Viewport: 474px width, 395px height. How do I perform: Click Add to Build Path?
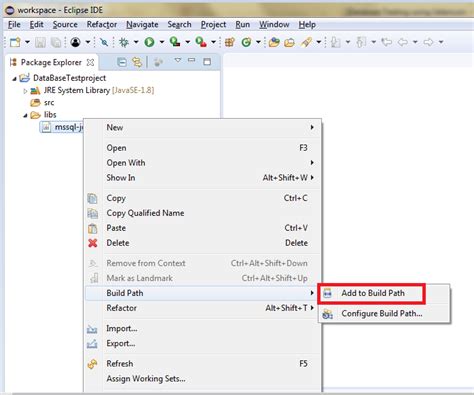point(384,293)
